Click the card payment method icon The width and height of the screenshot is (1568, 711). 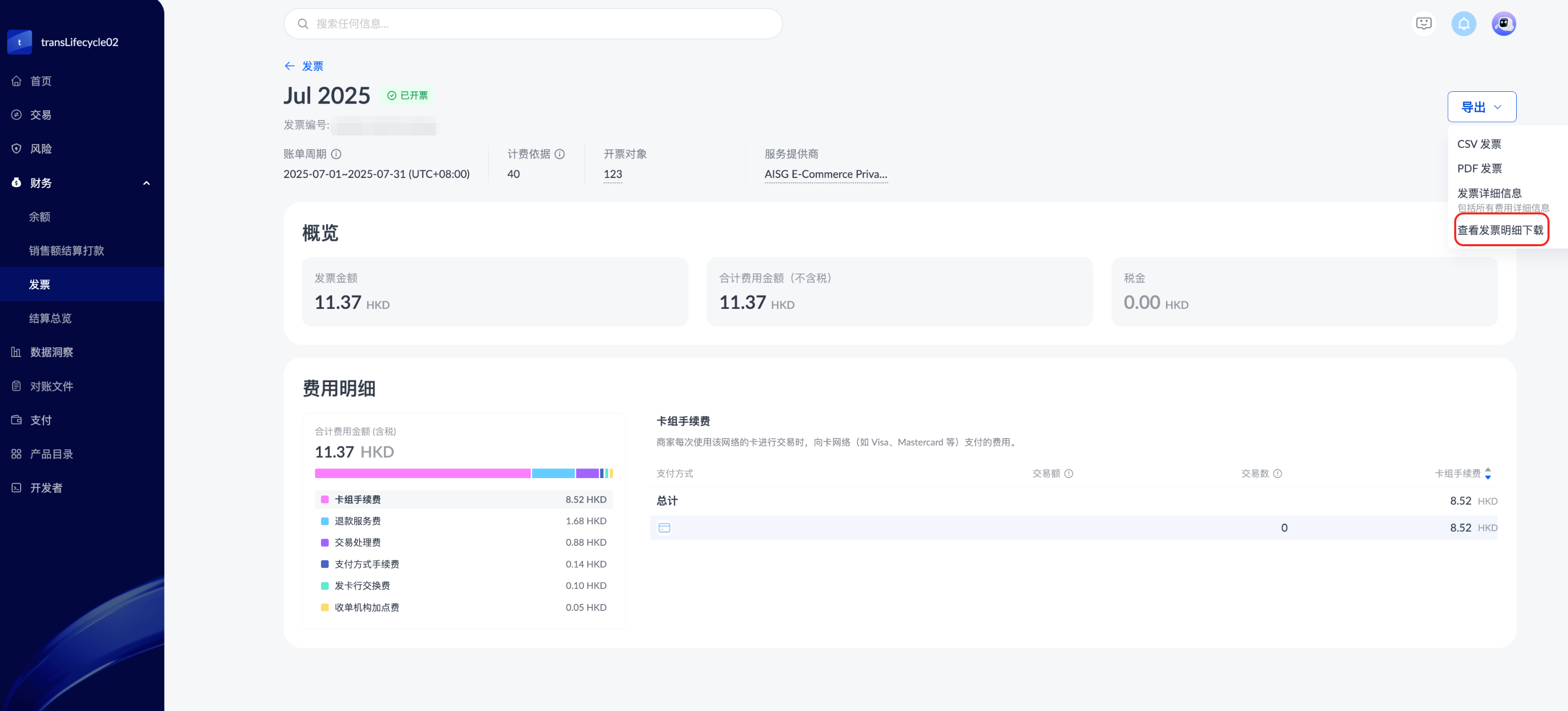pyautogui.click(x=664, y=528)
